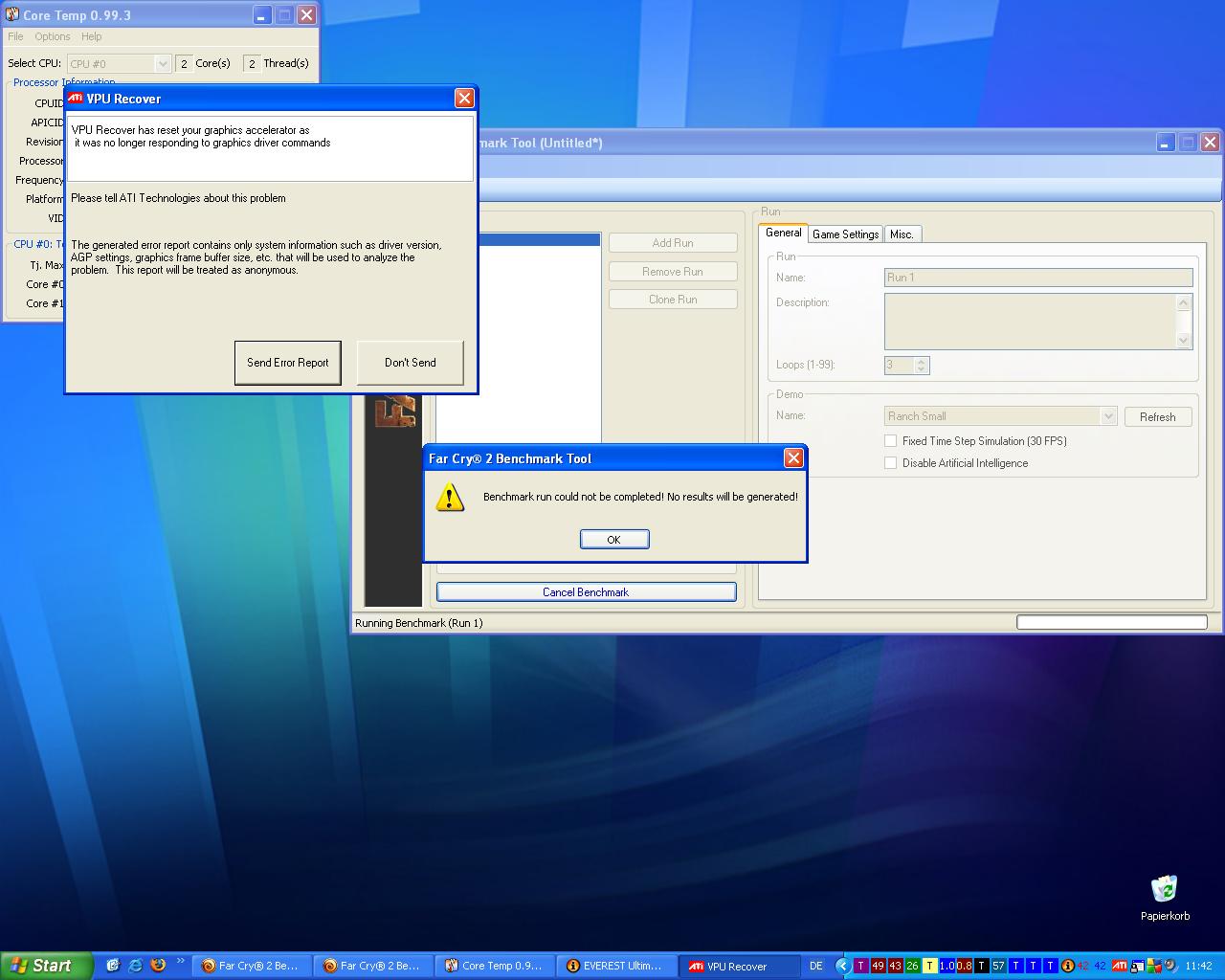Switch to Game Settings tab
The height and width of the screenshot is (980, 1225).
click(x=846, y=234)
